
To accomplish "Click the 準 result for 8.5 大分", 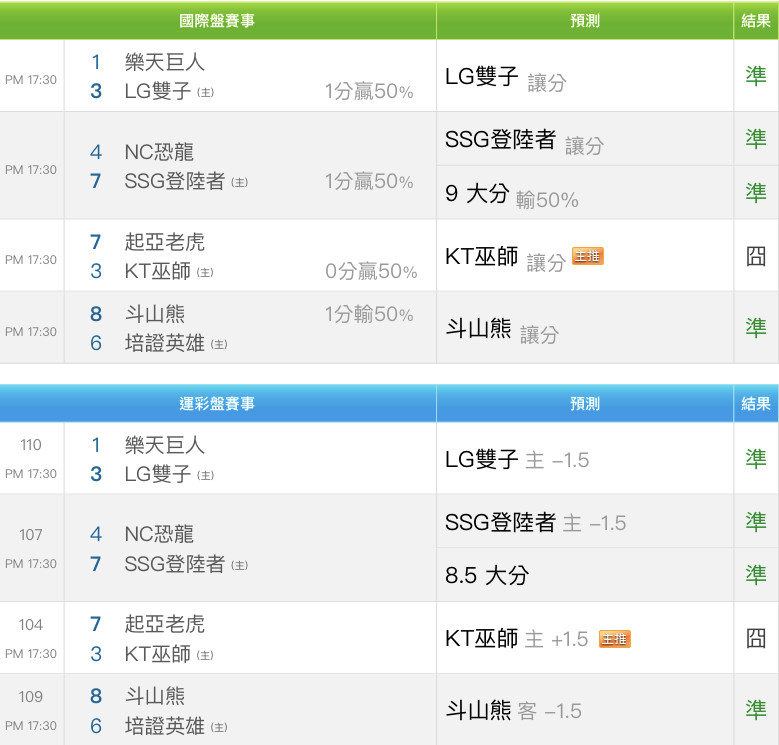I will (756, 575).
